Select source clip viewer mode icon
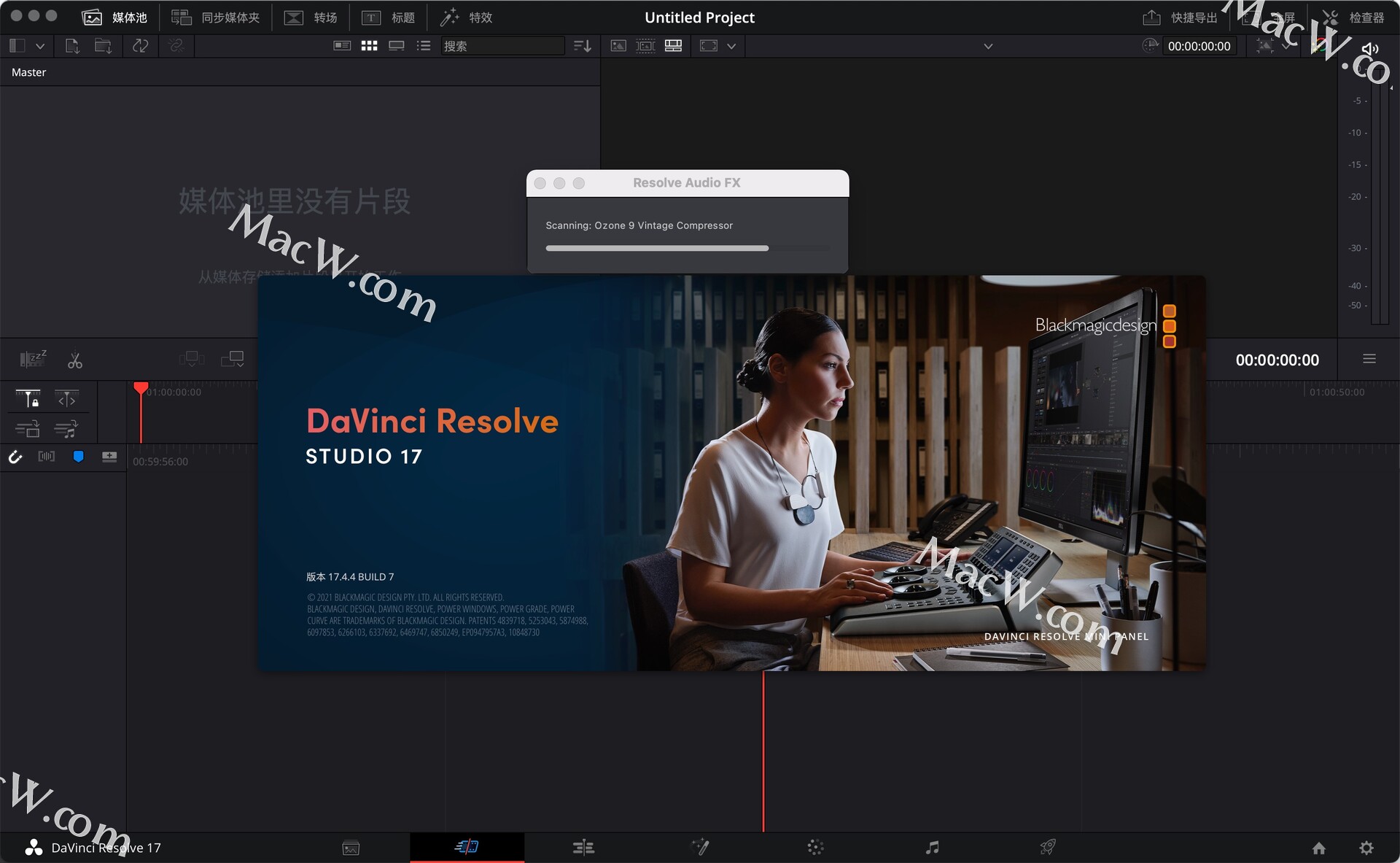 click(x=618, y=46)
